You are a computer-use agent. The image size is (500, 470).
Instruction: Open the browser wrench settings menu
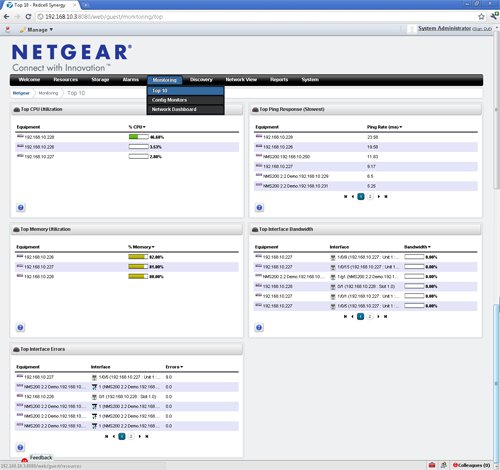tap(495, 16)
